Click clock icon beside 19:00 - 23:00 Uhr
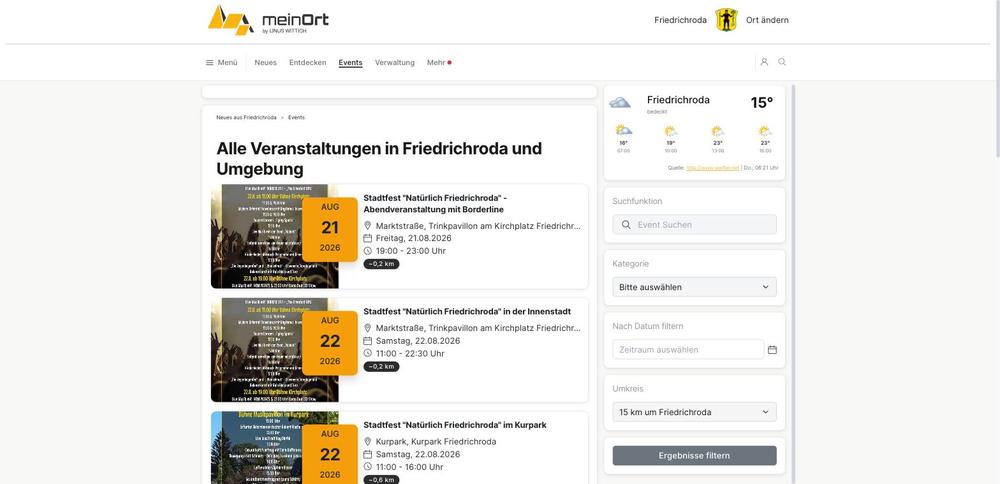The width and height of the screenshot is (1000, 484). pyautogui.click(x=367, y=251)
